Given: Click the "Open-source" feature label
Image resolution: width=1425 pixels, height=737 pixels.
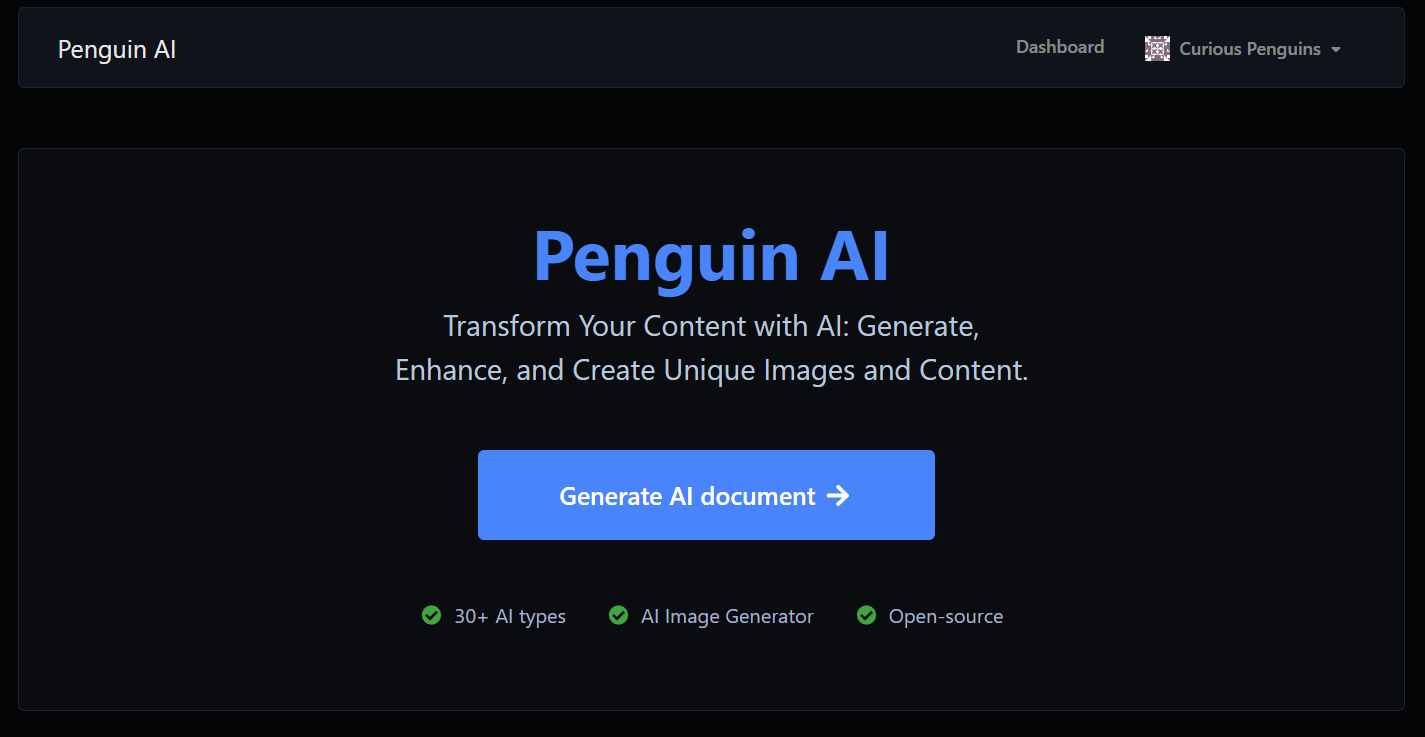Looking at the screenshot, I should click(x=945, y=615).
